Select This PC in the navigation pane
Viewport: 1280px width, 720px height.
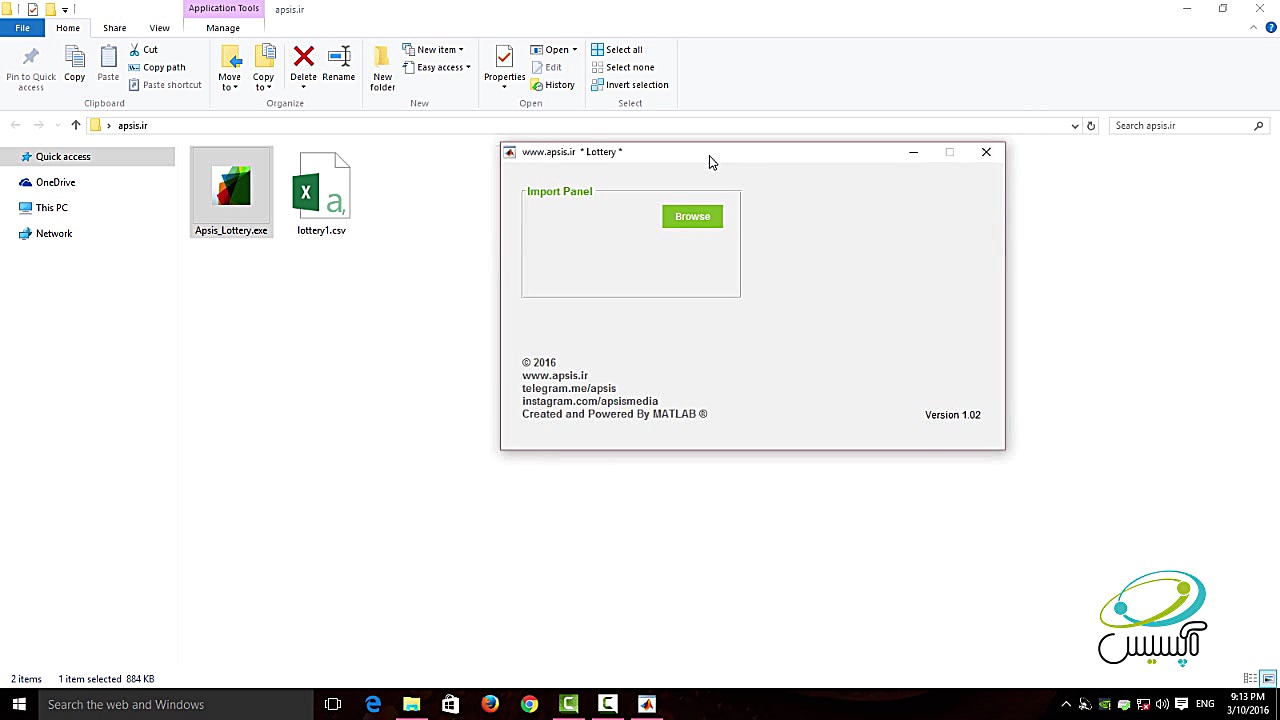tap(51, 208)
